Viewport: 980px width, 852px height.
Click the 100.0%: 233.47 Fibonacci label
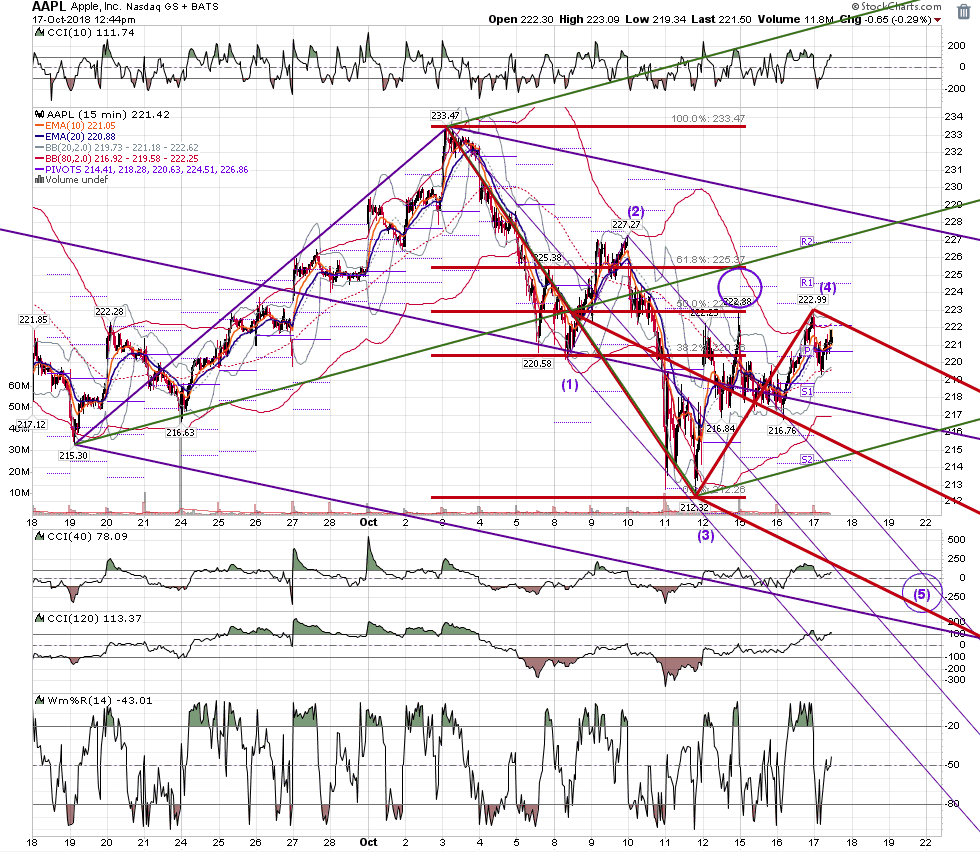point(708,119)
